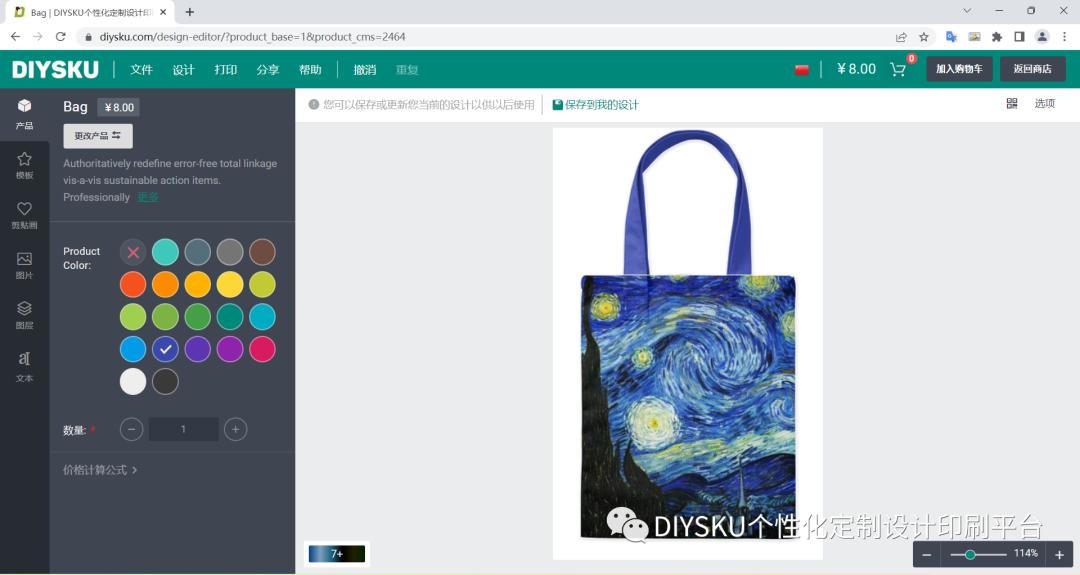1080x575 pixels.
Task: Open the 设计 (Design) menu
Action: (183, 70)
